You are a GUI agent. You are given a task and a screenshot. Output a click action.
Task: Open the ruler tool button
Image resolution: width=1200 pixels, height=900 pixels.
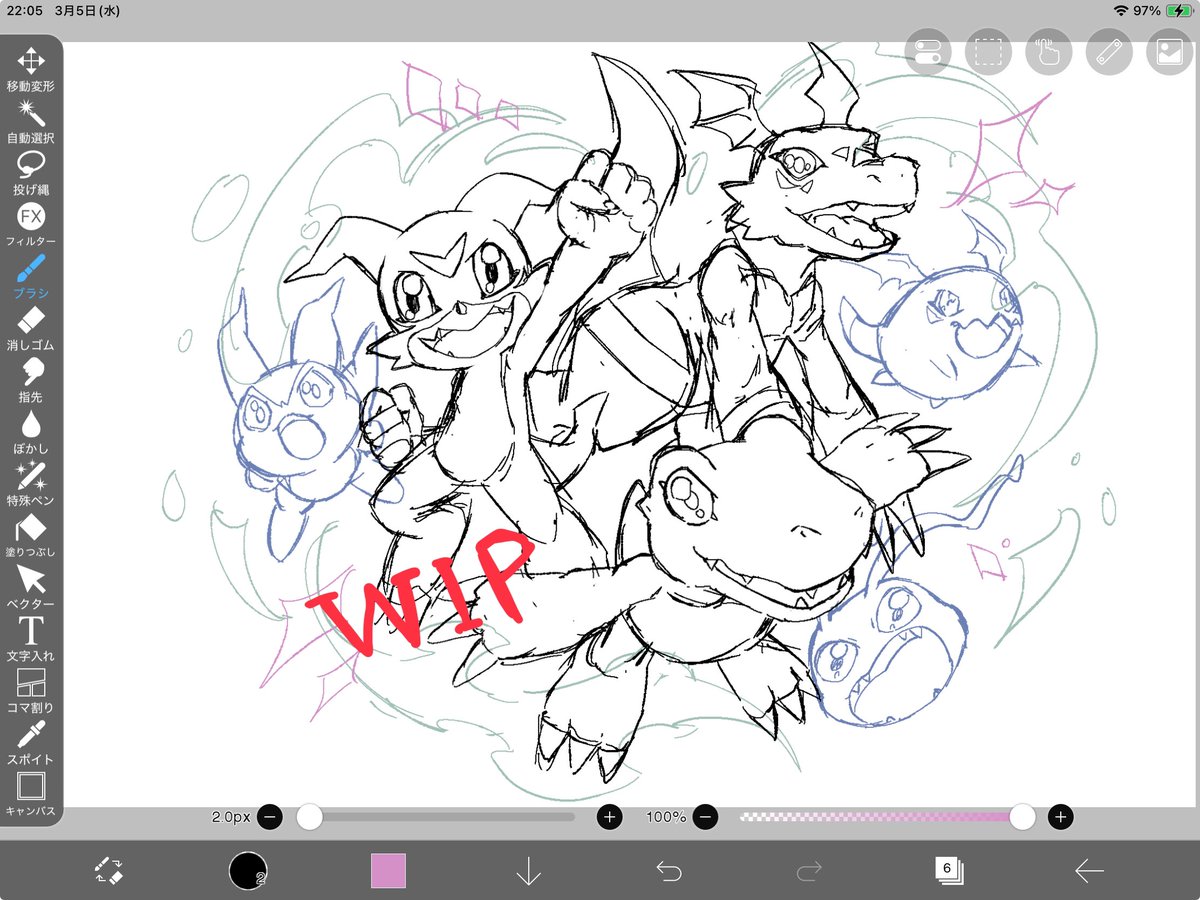click(1108, 52)
